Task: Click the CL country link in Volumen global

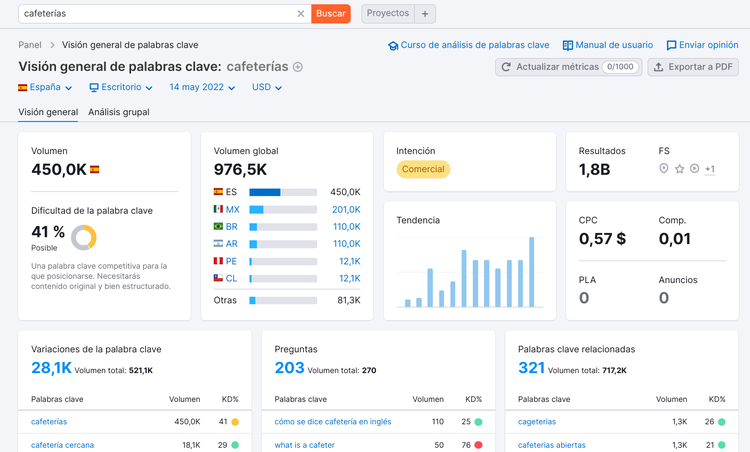Action: click(x=232, y=278)
